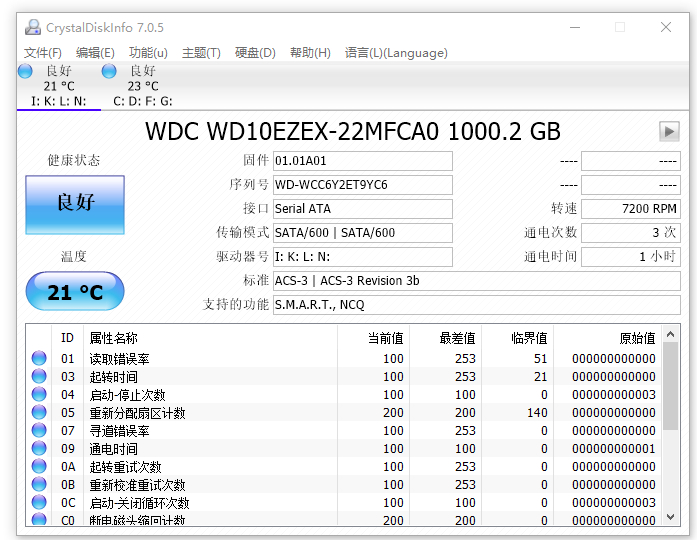Click the 当前值 column header
Image resolution: width=697 pixels, height=540 pixels.
373,338
